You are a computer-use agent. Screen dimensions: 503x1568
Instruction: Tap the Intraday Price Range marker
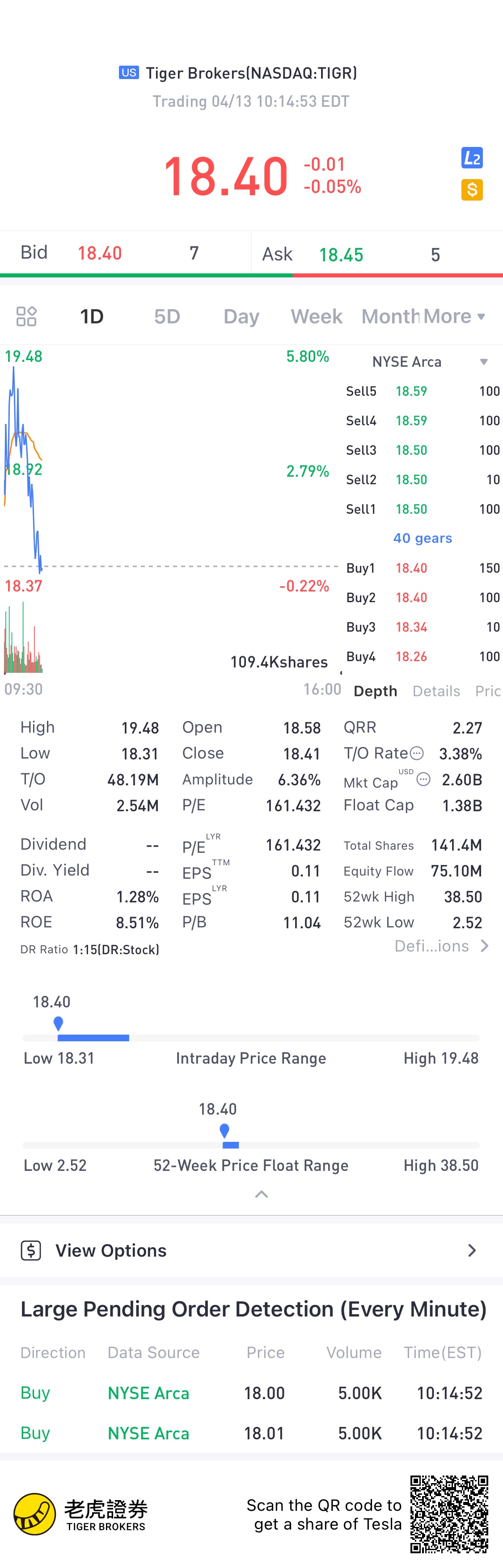[x=59, y=1023]
